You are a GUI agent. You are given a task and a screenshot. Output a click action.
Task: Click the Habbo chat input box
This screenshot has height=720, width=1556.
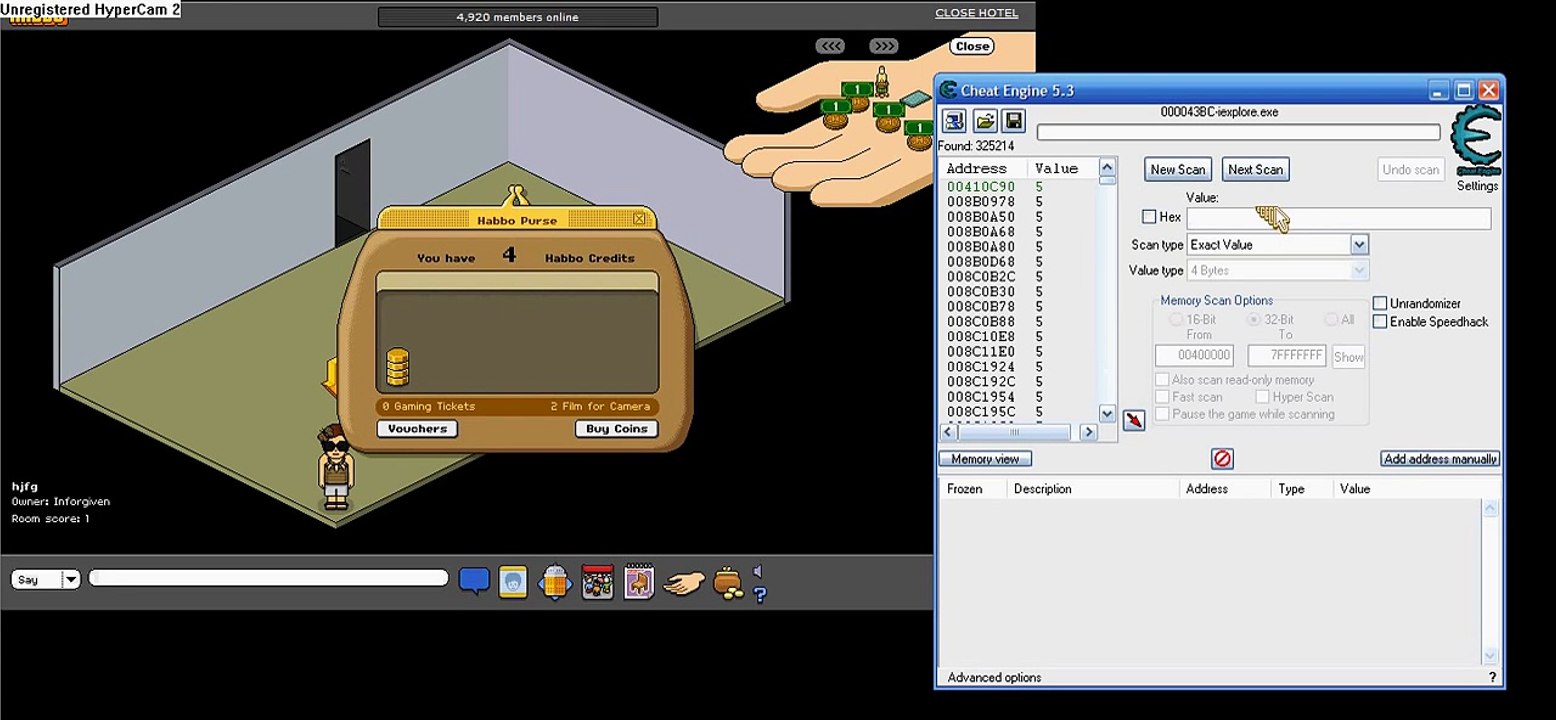pyautogui.click(x=268, y=578)
